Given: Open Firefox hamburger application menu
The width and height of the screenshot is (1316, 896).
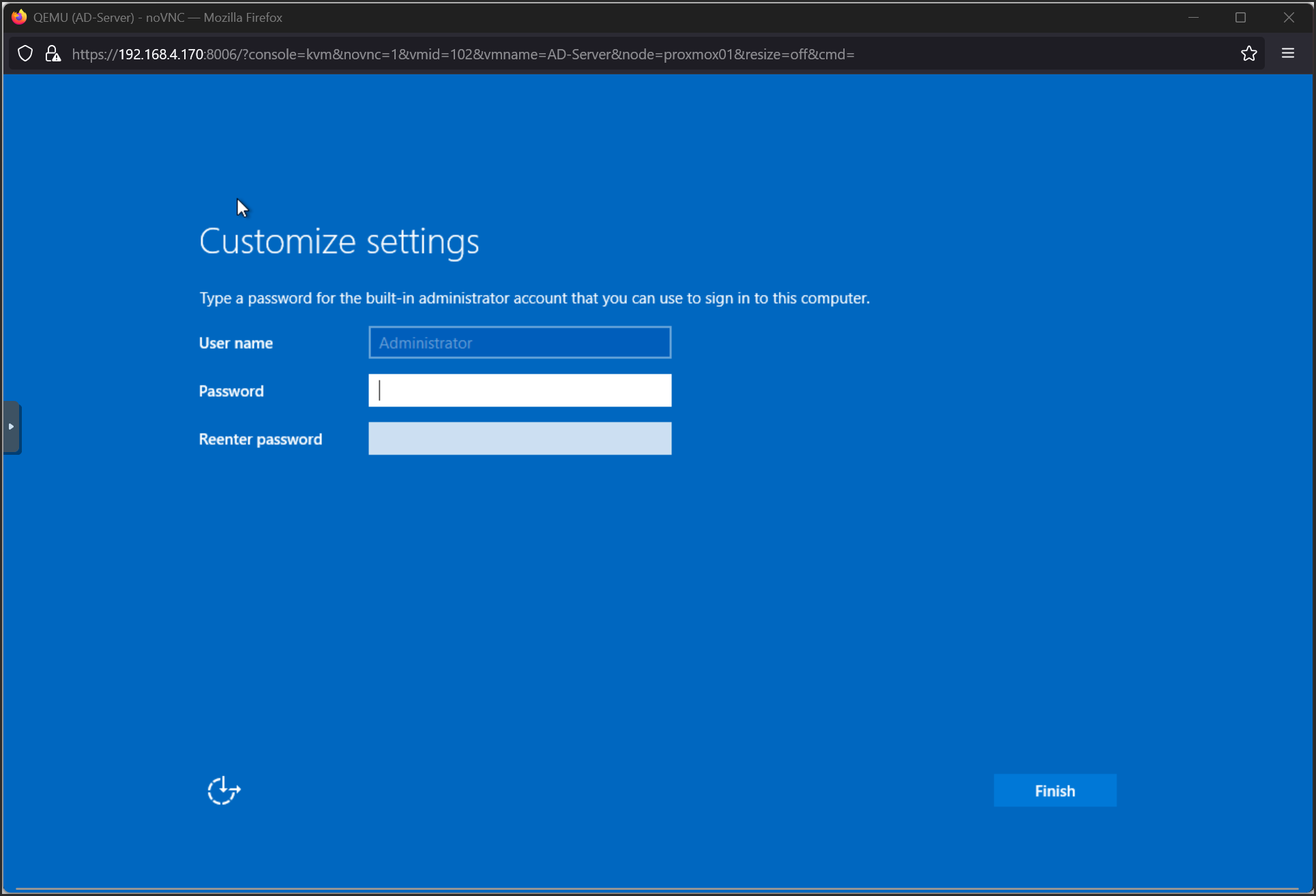Looking at the screenshot, I should 1287,54.
